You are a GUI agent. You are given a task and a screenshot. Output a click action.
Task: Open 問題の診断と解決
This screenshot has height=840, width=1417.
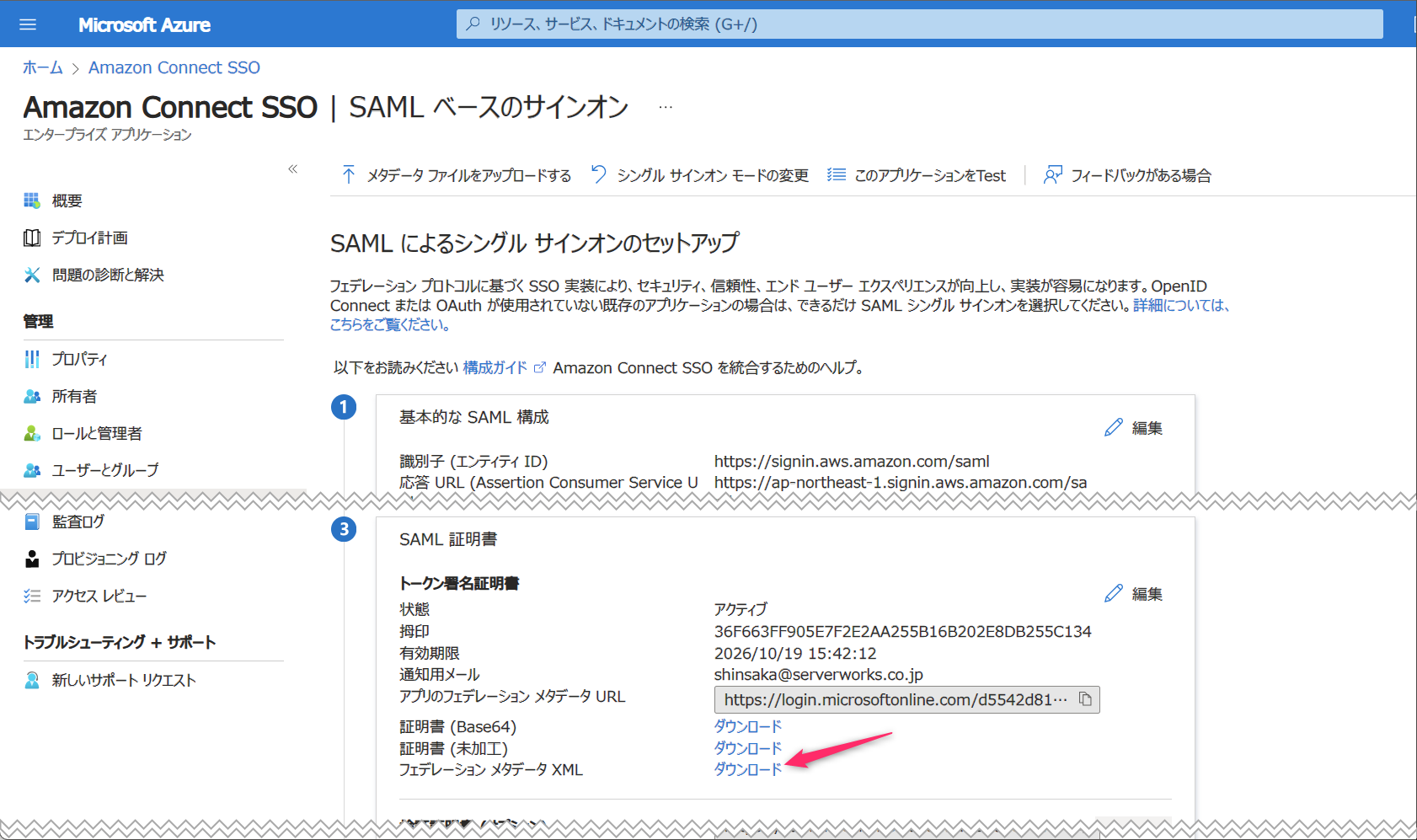coord(108,275)
